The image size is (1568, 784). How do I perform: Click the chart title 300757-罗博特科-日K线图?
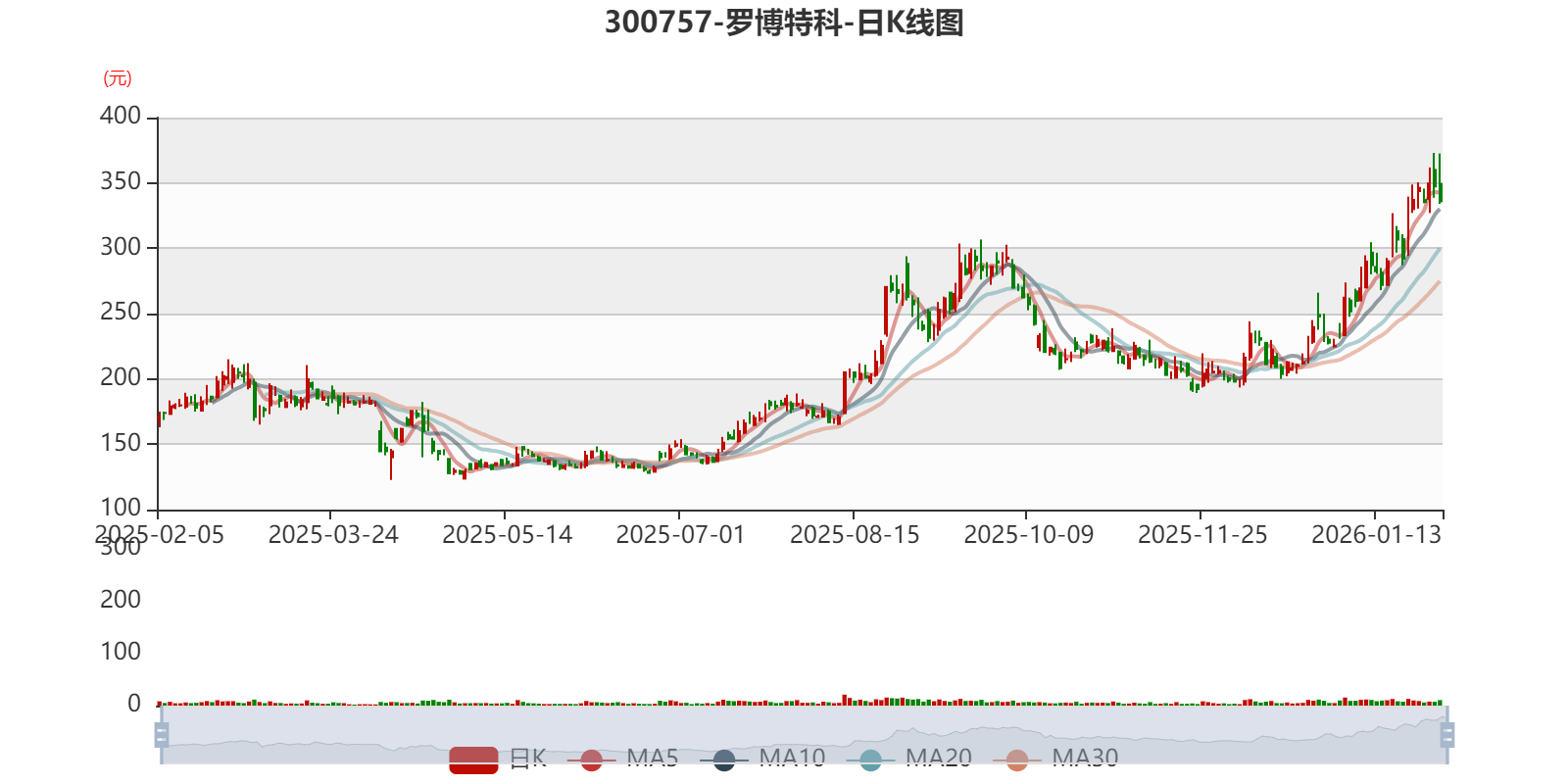coord(784,23)
